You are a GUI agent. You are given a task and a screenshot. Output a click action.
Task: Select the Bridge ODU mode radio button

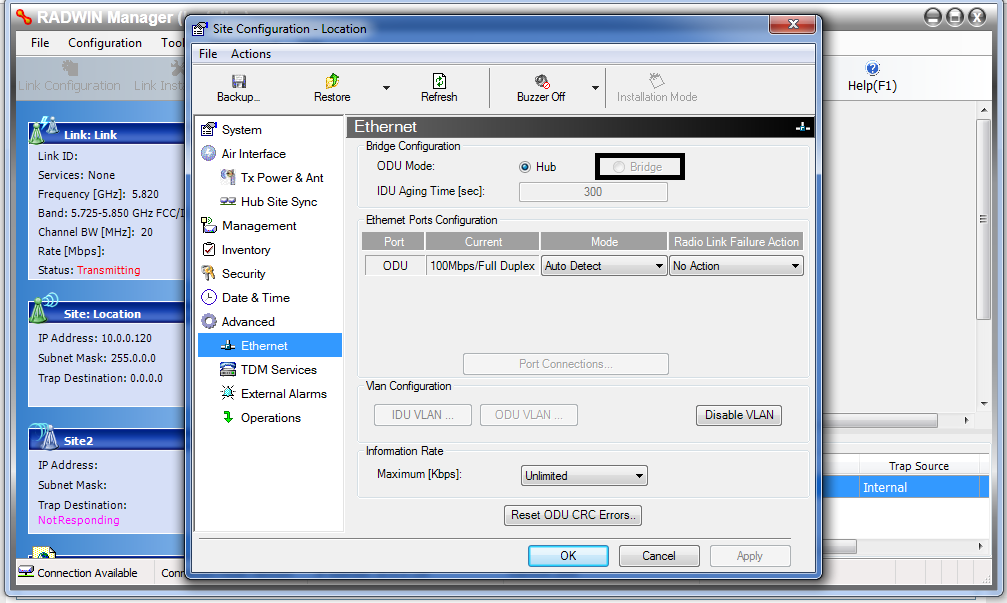[x=618, y=167]
